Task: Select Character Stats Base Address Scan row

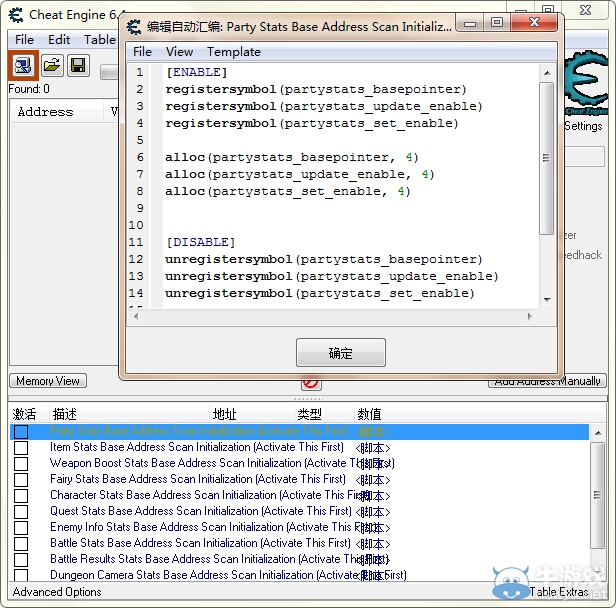Action: 299,496
